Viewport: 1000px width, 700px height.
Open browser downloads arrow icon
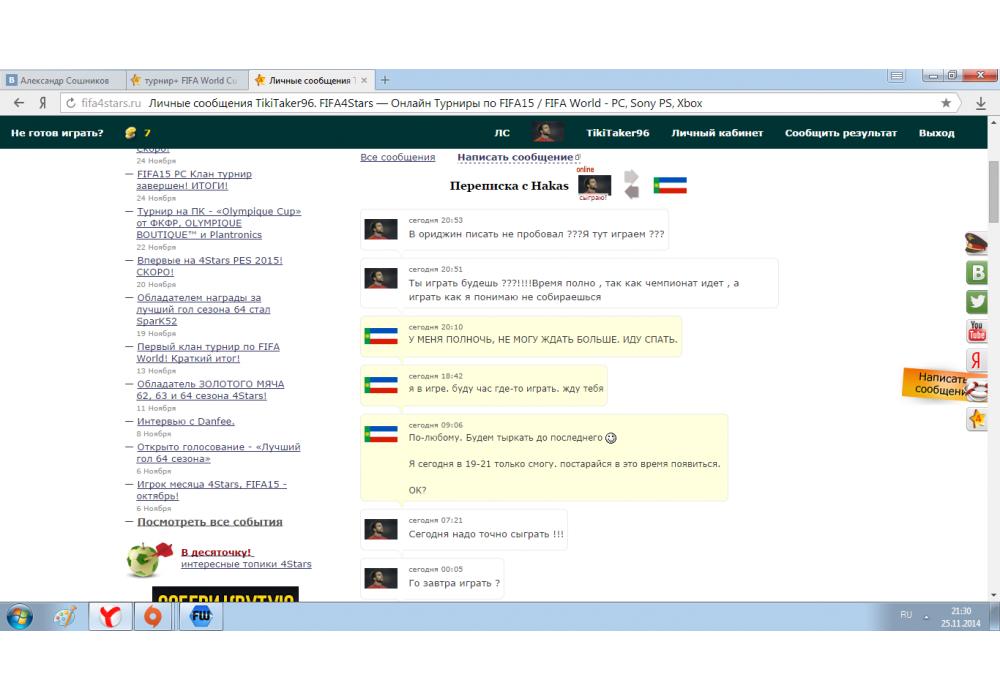tap(981, 103)
